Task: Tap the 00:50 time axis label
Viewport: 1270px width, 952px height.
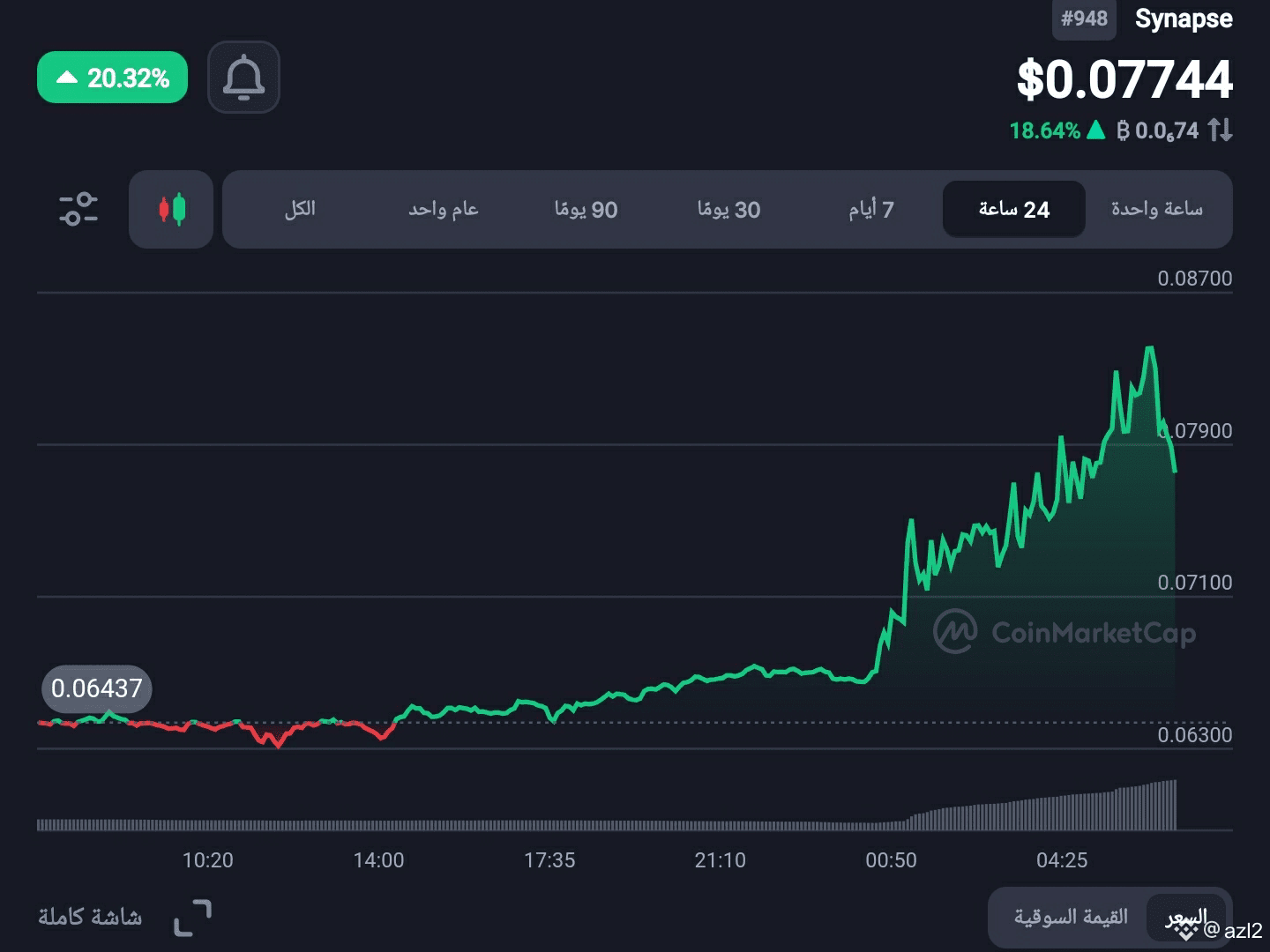Action: click(x=891, y=860)
